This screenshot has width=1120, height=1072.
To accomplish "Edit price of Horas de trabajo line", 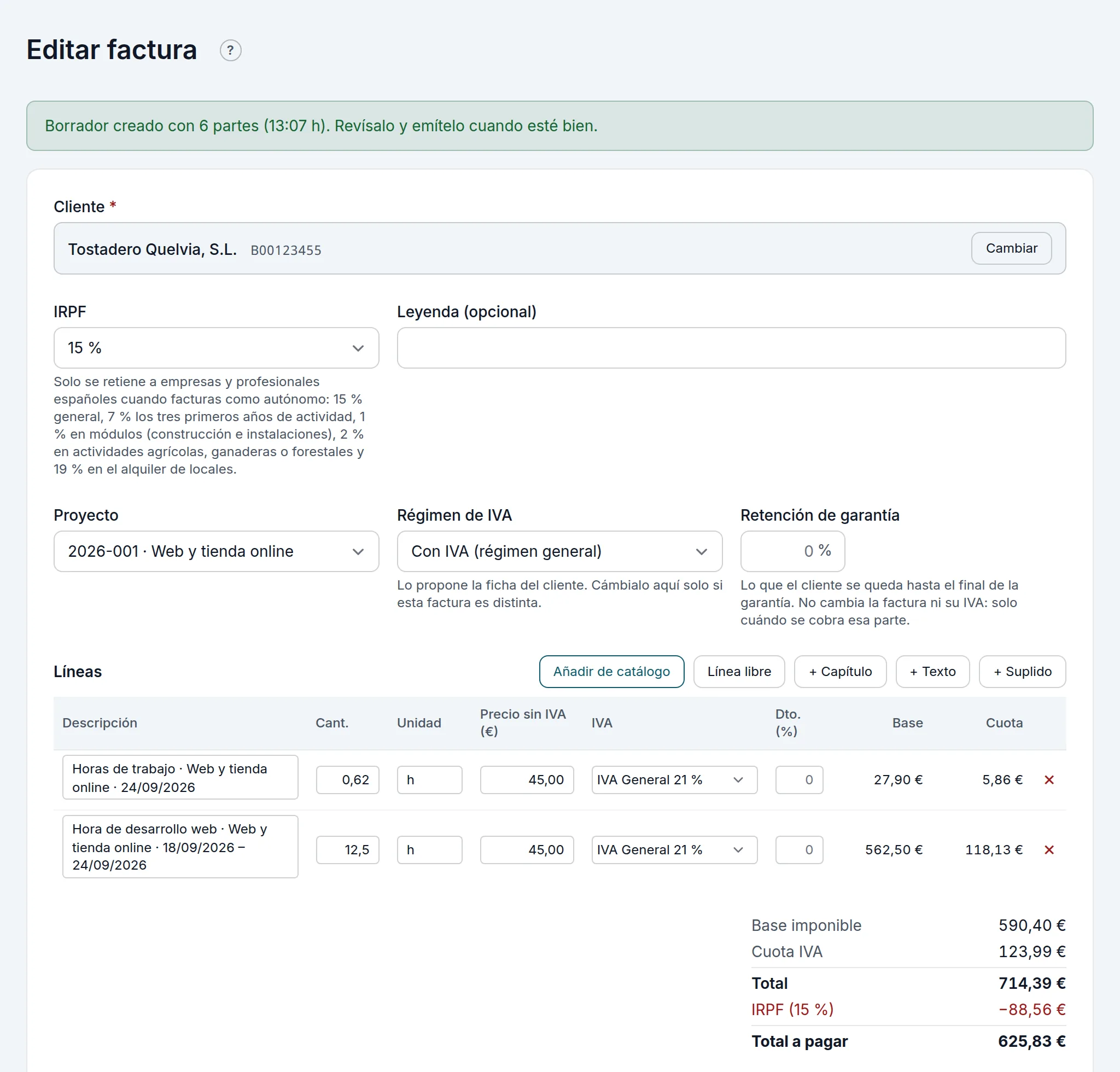I will (527, 780).
